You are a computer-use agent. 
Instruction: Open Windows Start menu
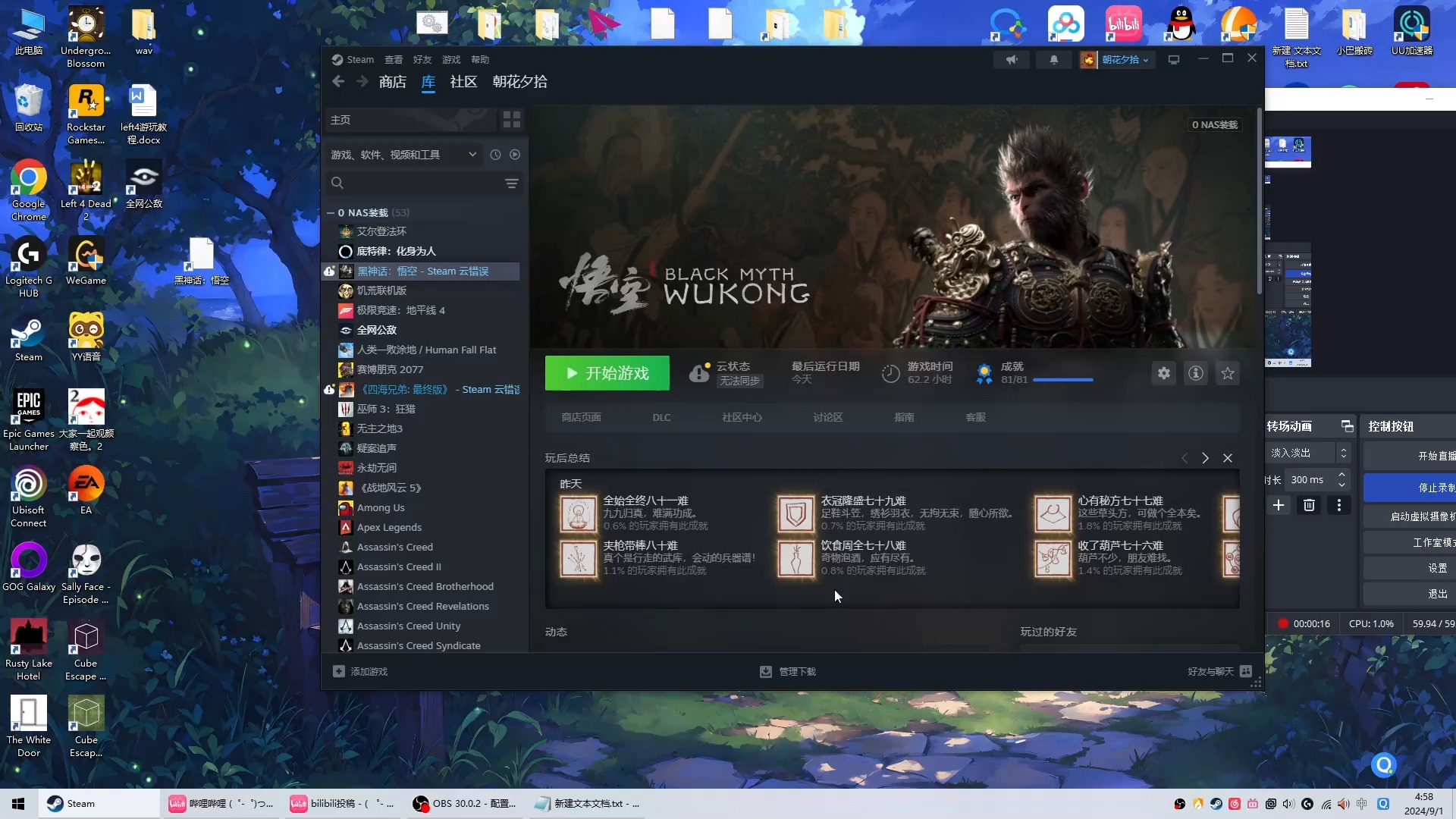(18, 804)
